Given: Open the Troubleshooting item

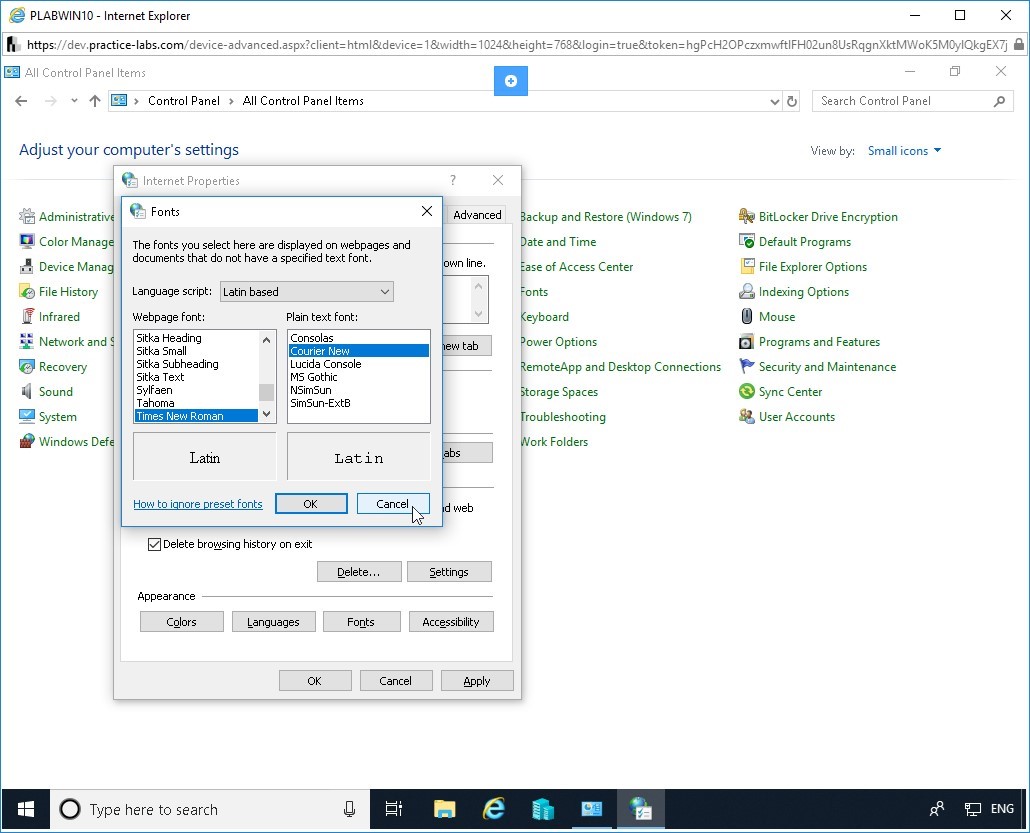Looking at the screenshot, I should 562,416.
